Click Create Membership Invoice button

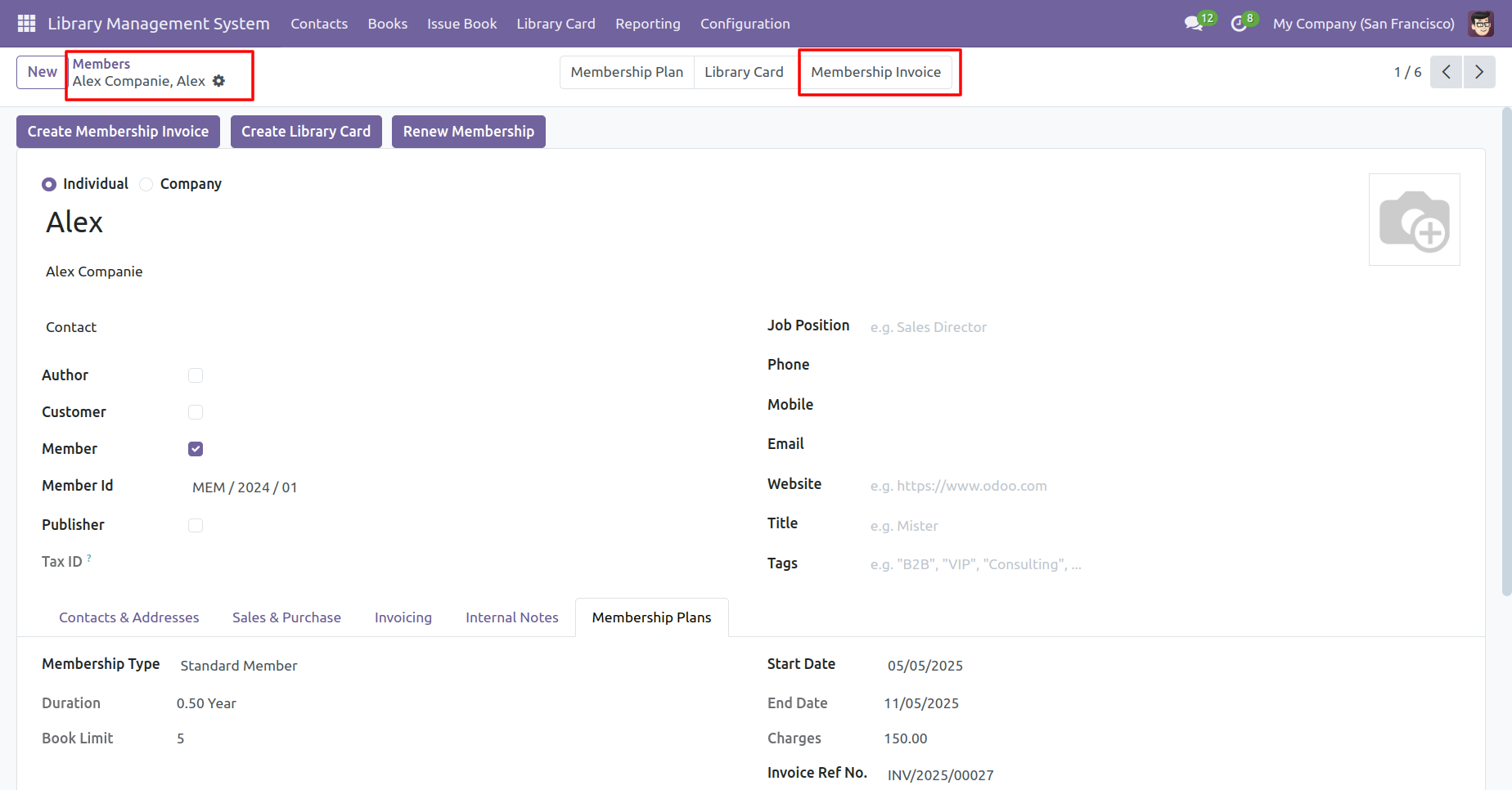[118, 132]
